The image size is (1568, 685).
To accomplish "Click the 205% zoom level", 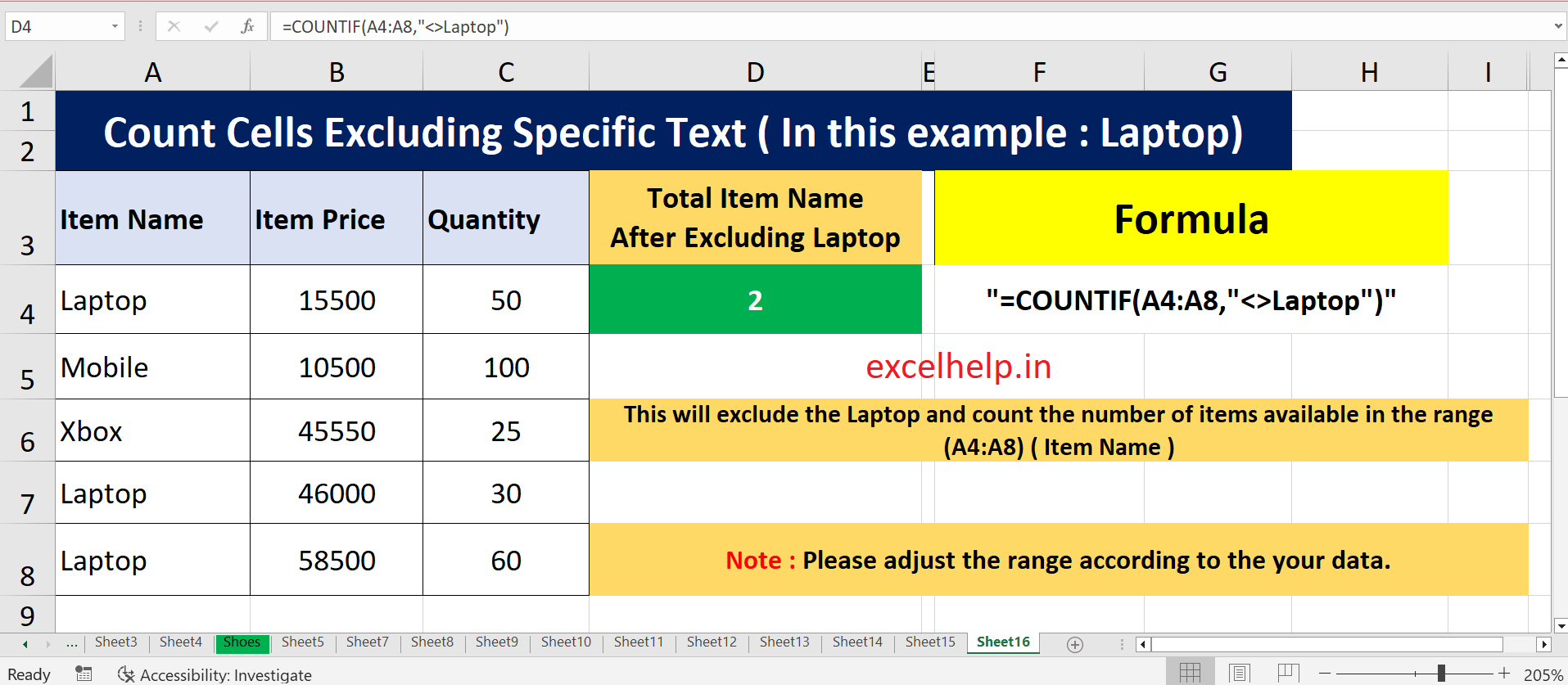I will coord(1543,675).
